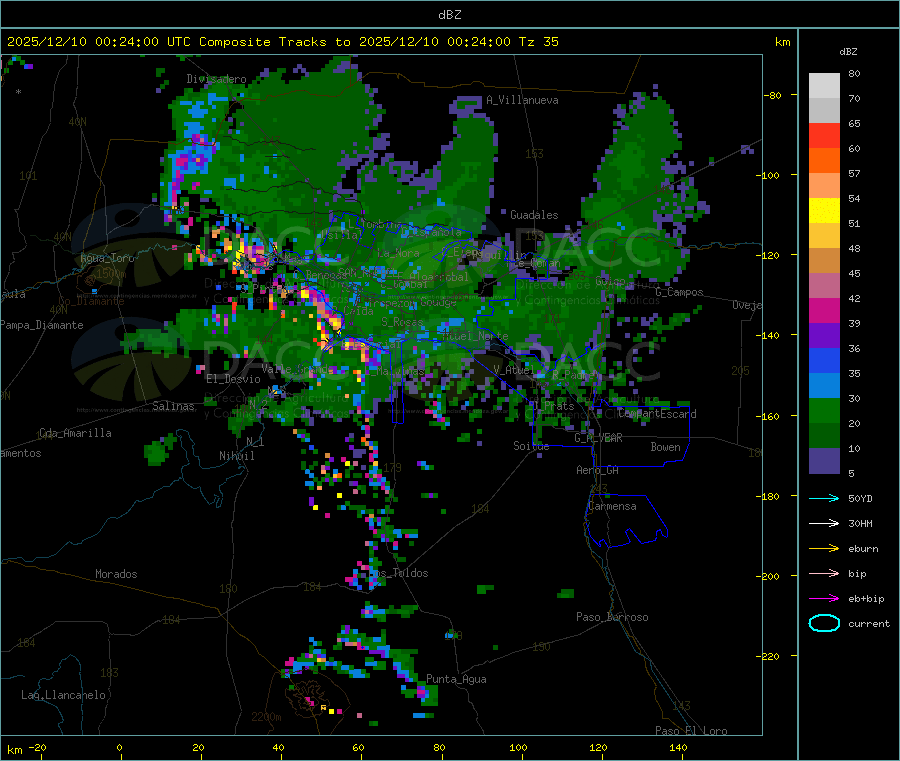Select the dark purple 5 dBZ color swatch

point(824,461)
